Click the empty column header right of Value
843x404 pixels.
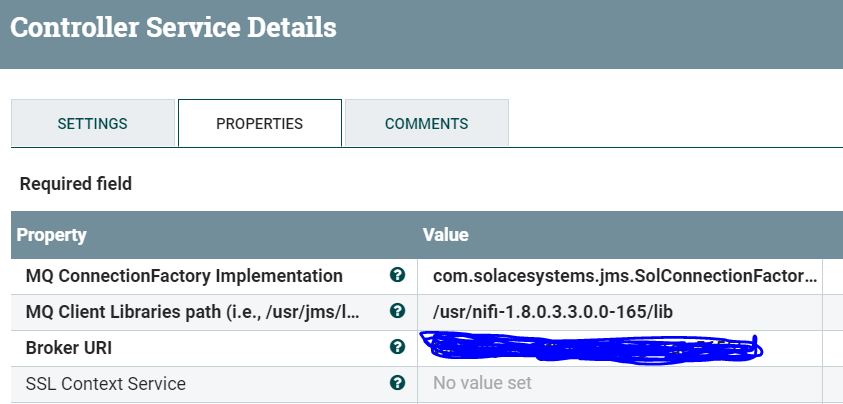832,235
